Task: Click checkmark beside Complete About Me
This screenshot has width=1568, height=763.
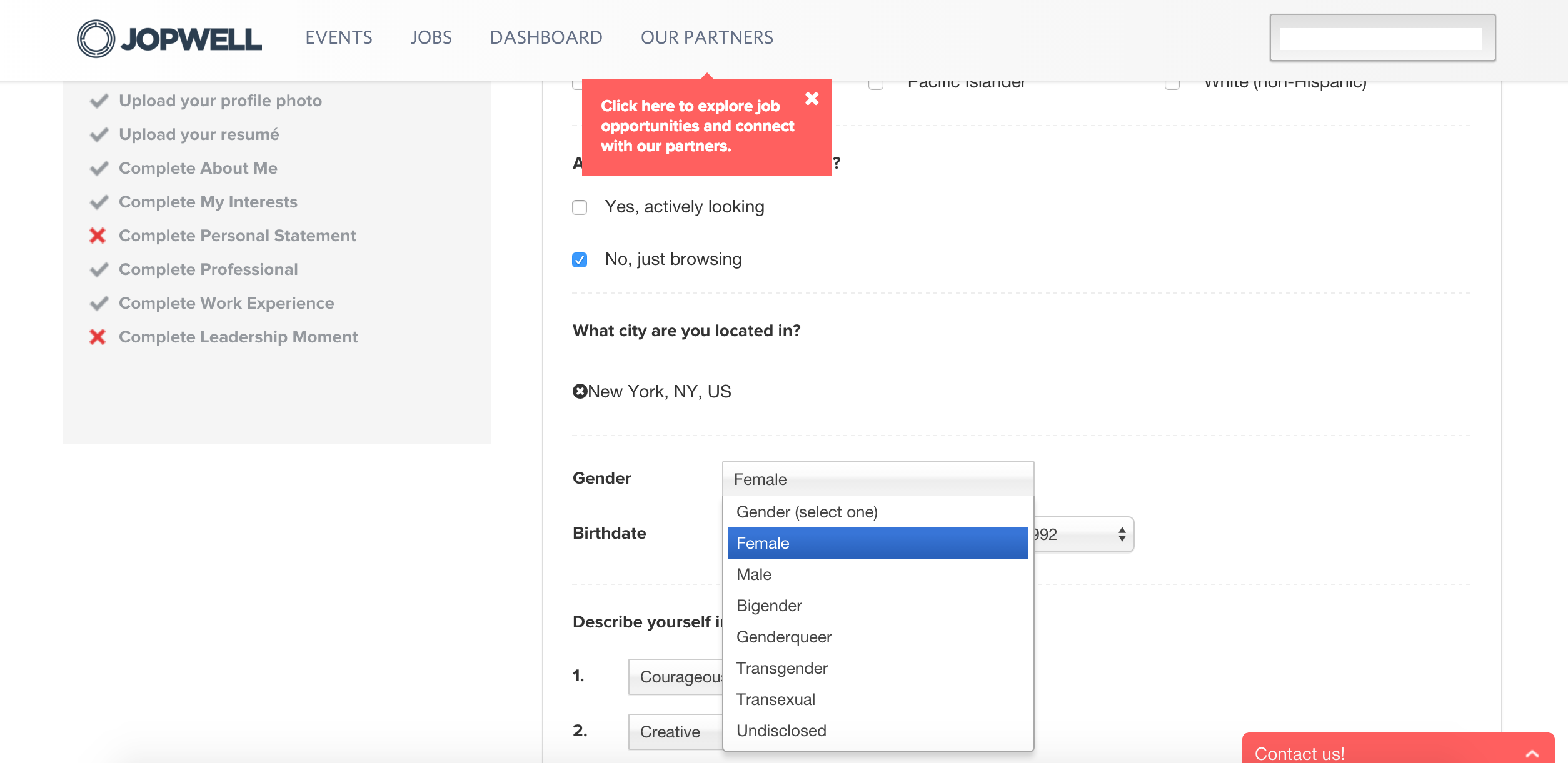Action: coord(99,168)
